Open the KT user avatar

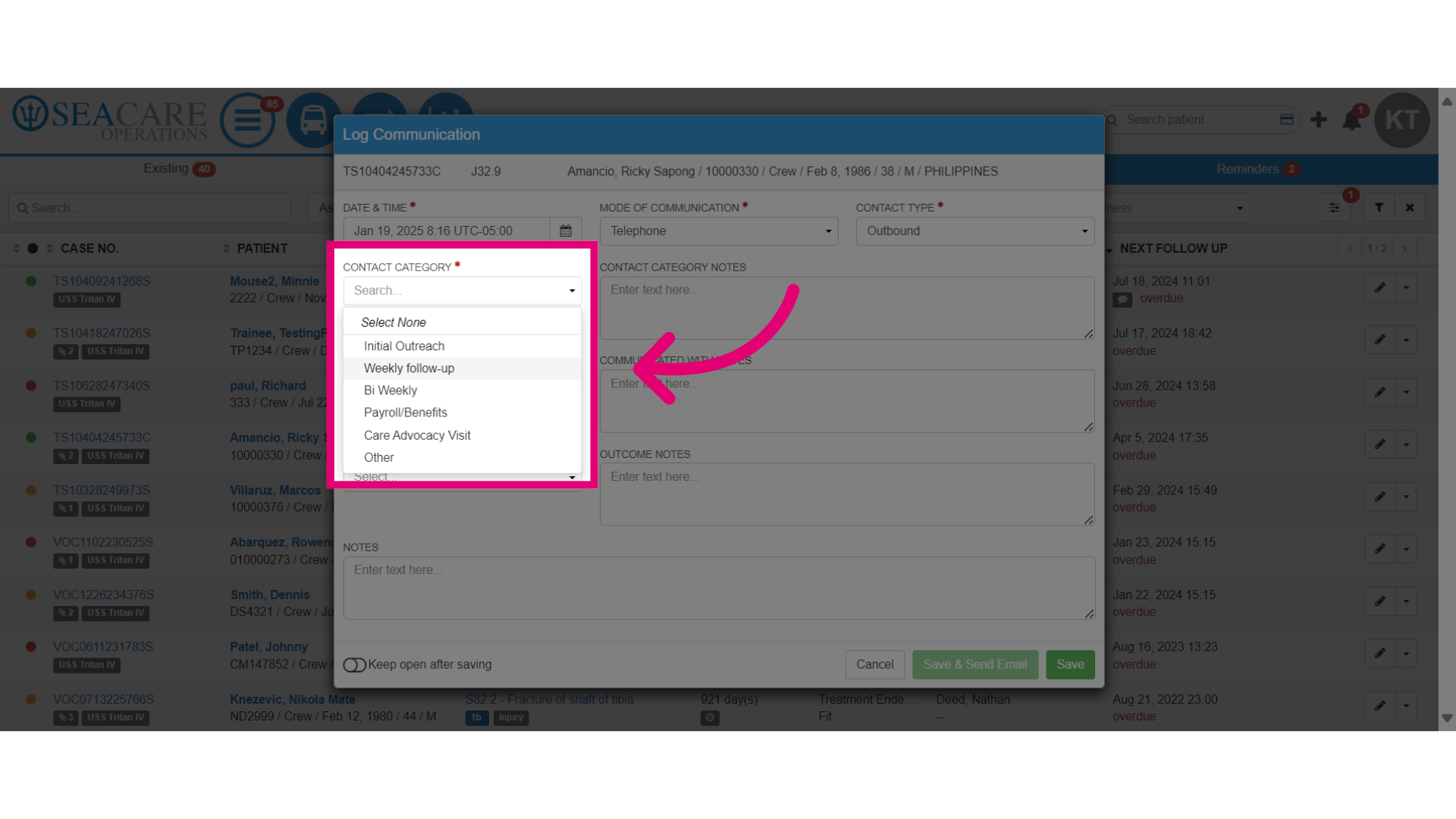1402,120
